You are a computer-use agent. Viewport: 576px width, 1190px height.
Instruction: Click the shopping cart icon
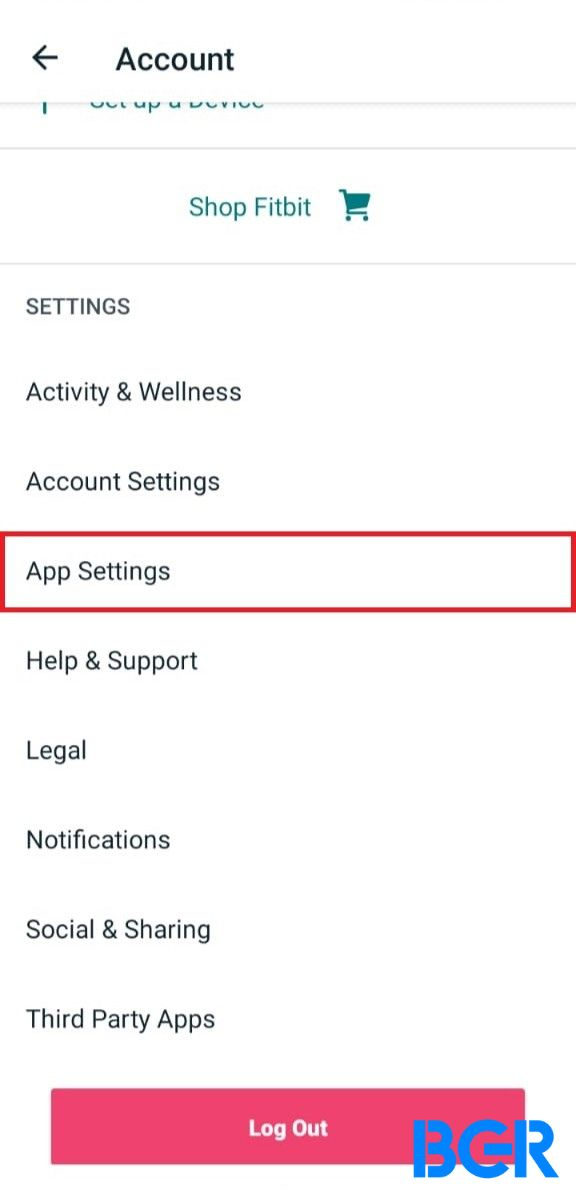click(x=354, y=206)
